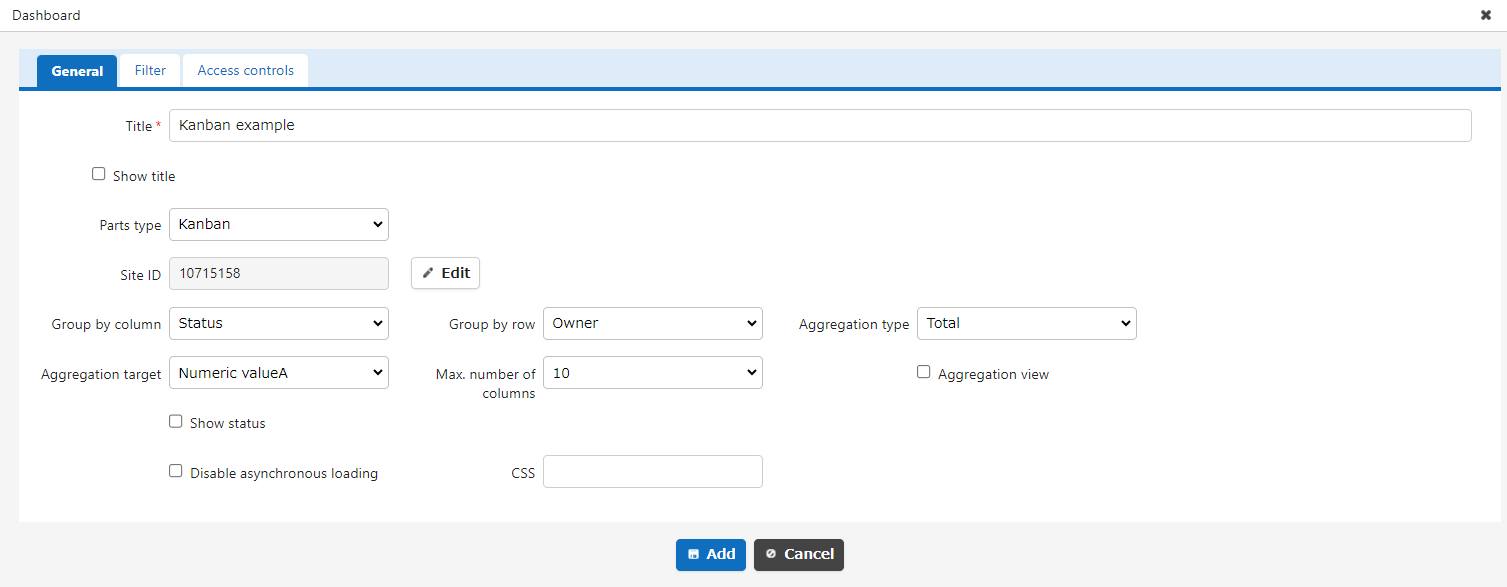Screen dimensions: 1507x587
Task: Open the Access controls tab
Action: tap(245, 70)
